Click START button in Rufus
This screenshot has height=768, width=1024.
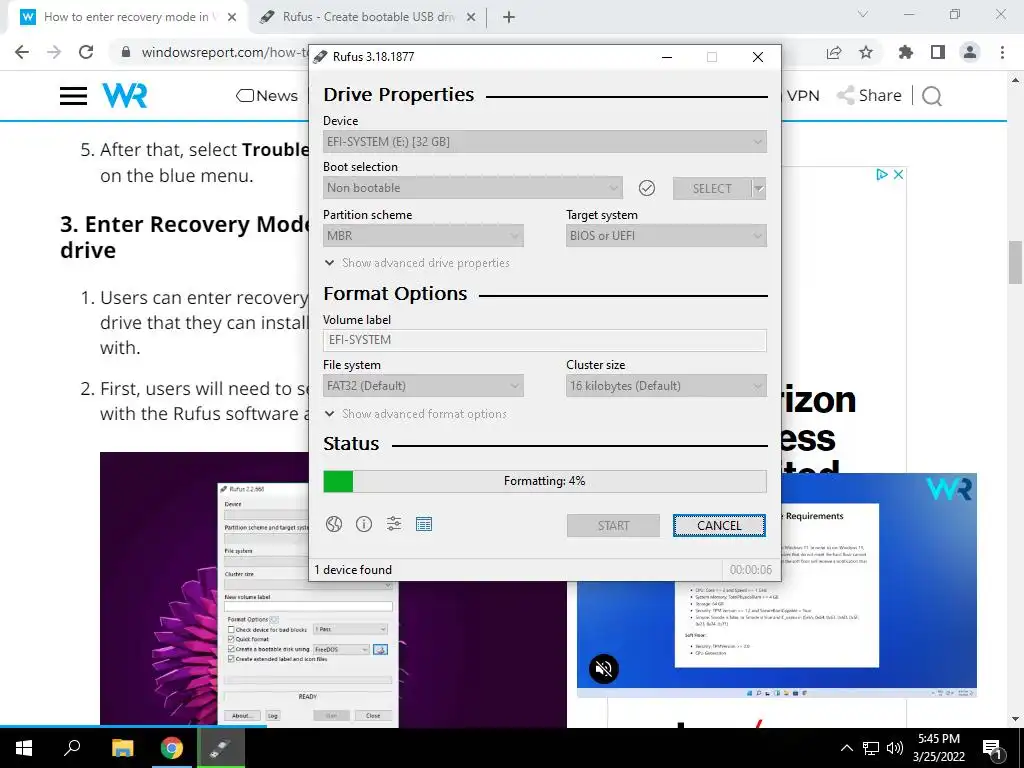pos(613,526)
